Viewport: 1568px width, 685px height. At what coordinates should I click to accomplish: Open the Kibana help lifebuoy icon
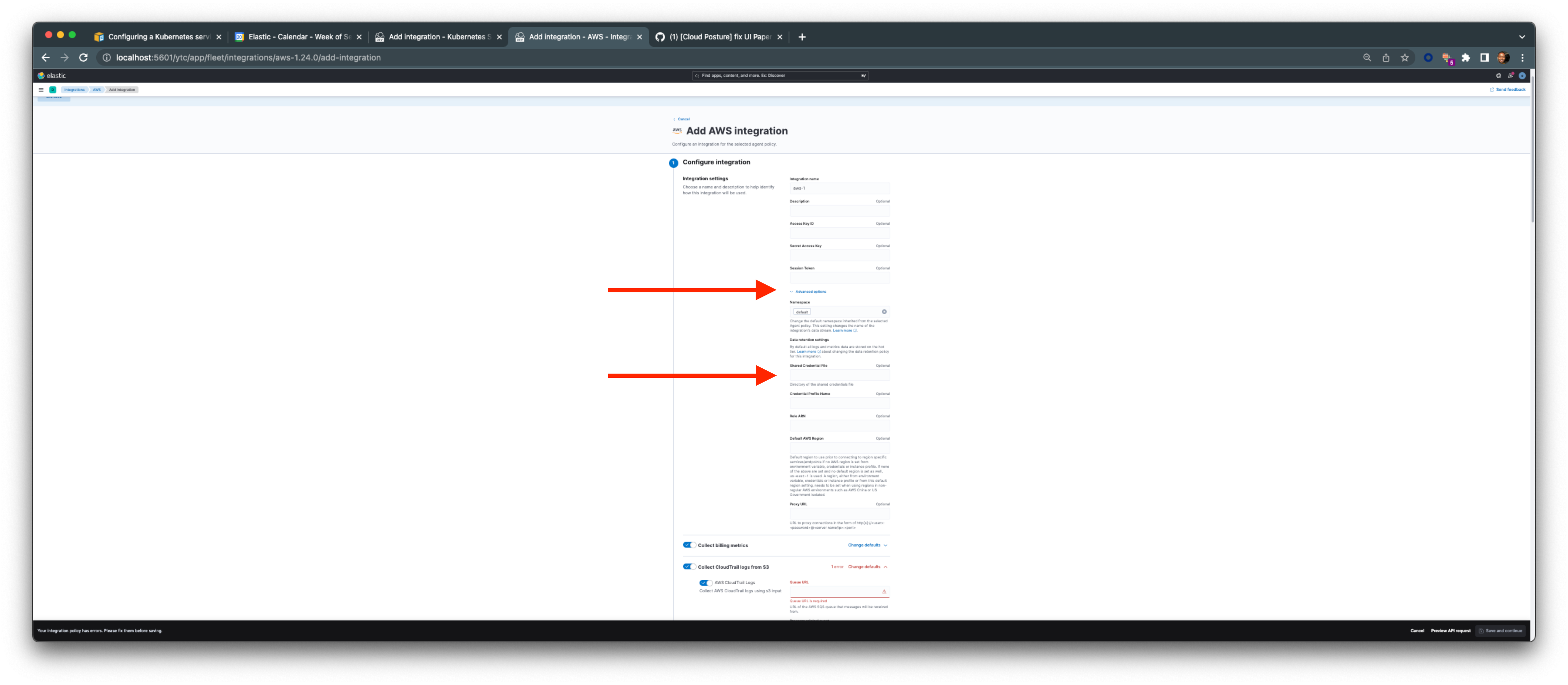1499,75
